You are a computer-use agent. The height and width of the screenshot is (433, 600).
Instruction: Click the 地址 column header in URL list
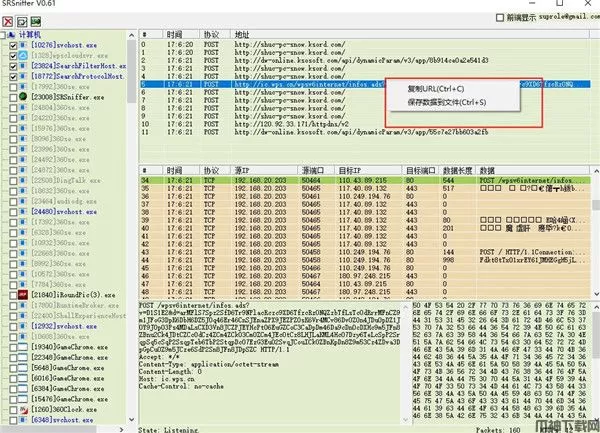tap(242, 32)
